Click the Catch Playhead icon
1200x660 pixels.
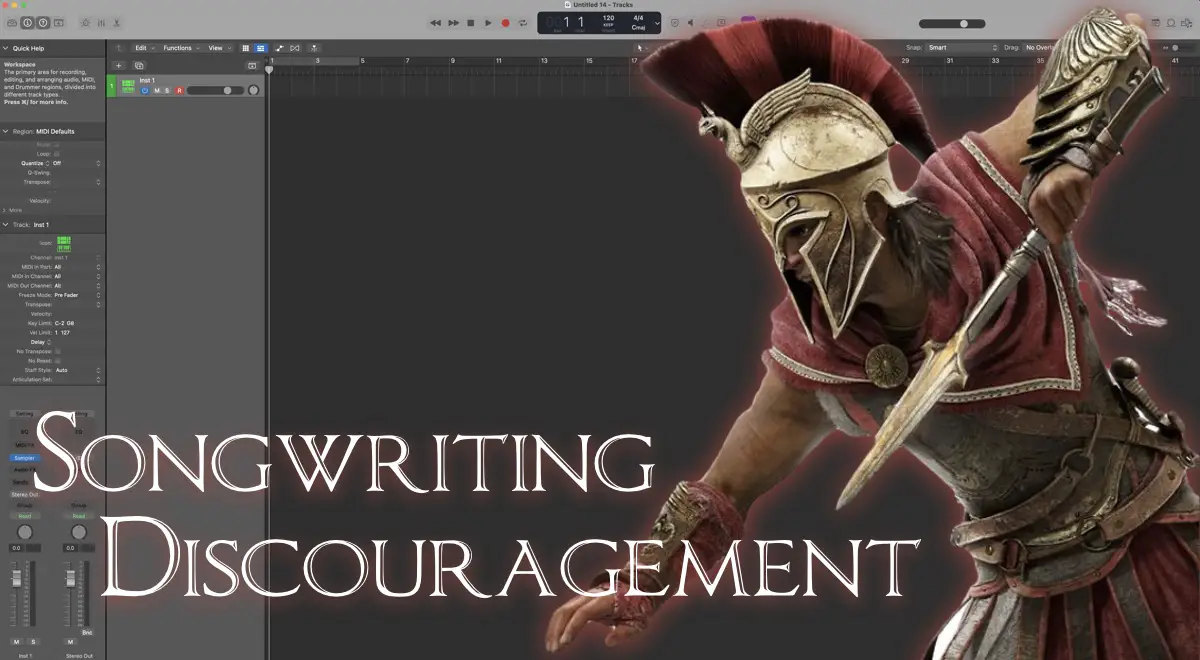click(314, 48)
